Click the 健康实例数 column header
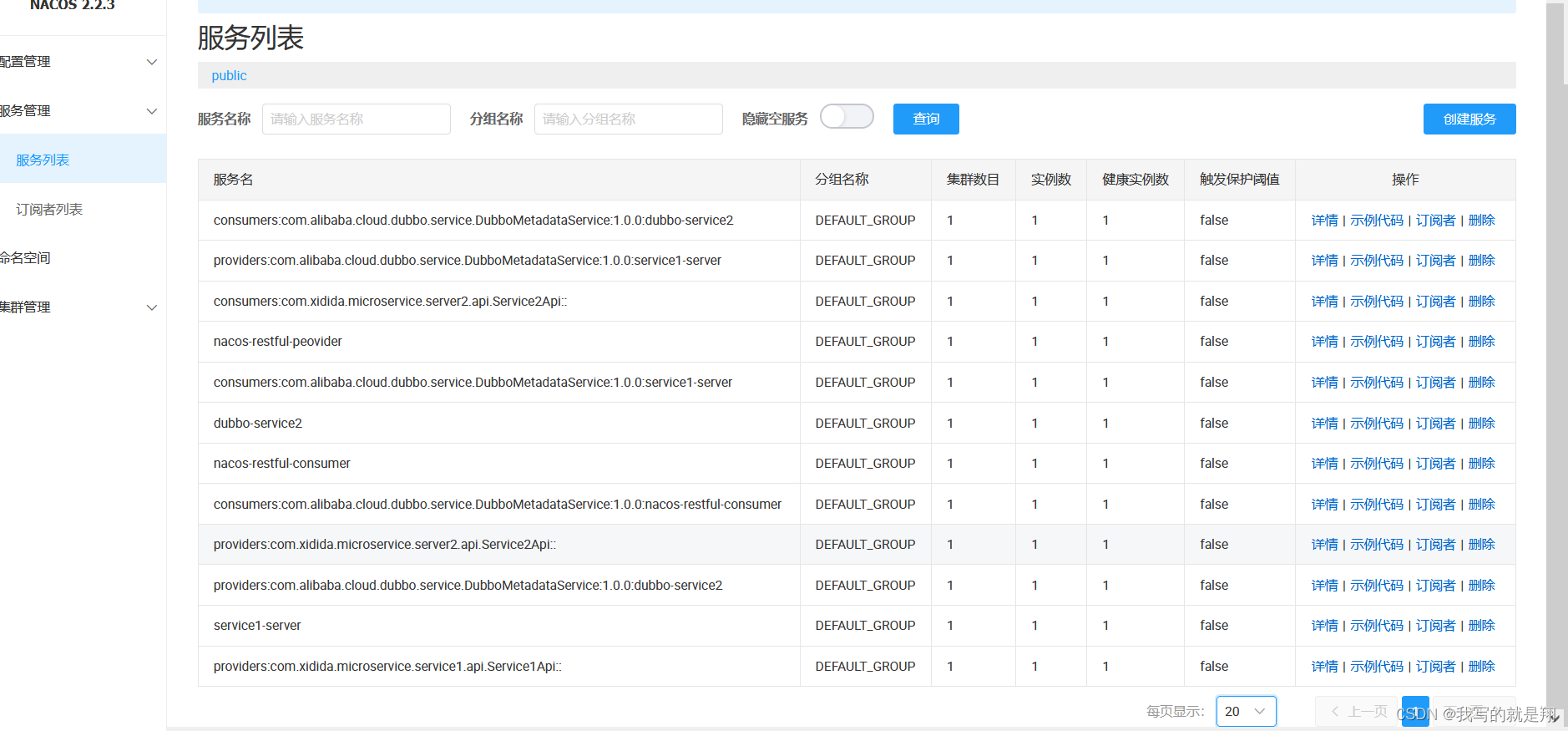 tap(1136, 180)
